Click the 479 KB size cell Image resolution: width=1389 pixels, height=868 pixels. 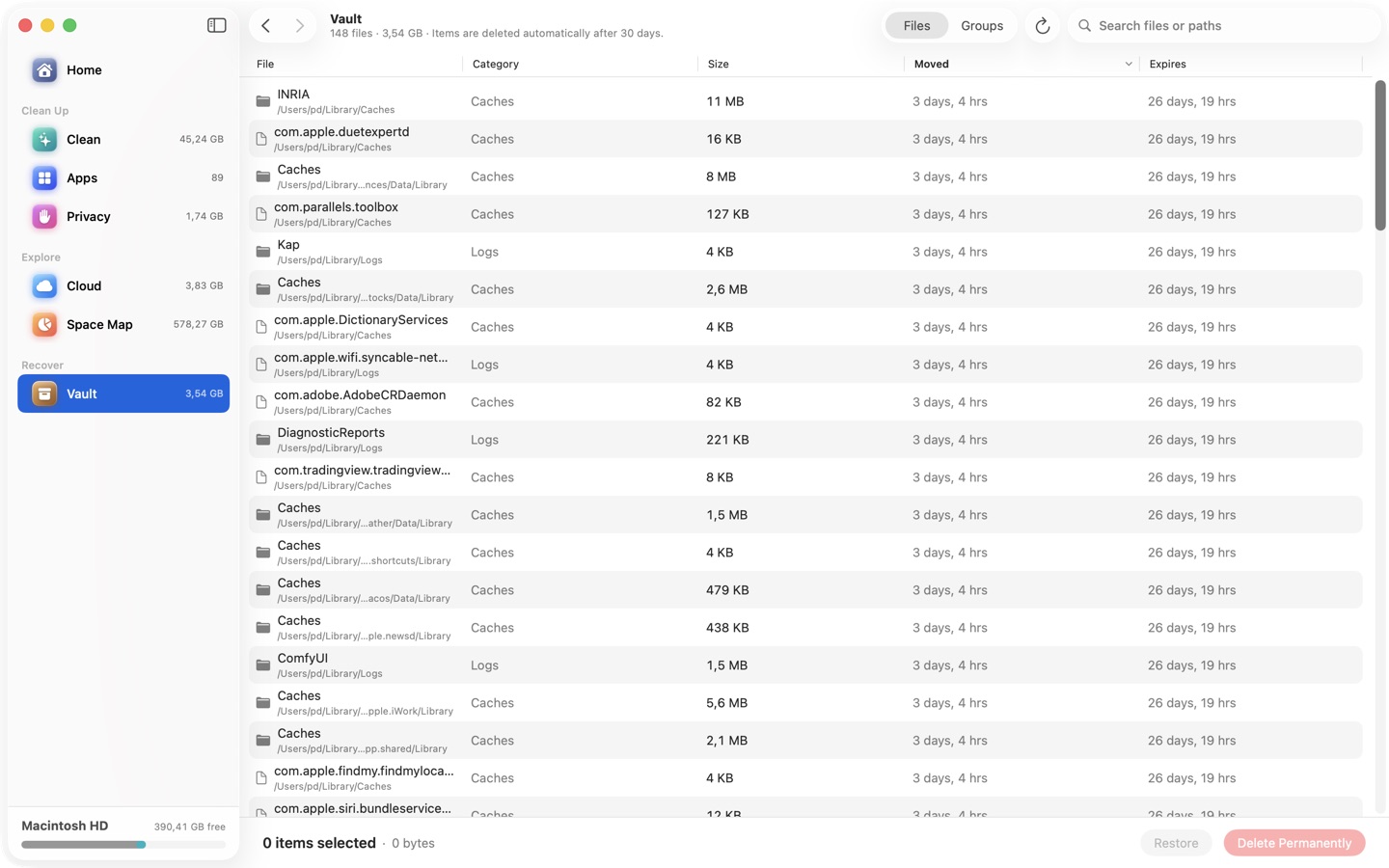pyautogui.click(x=727, y=590)
